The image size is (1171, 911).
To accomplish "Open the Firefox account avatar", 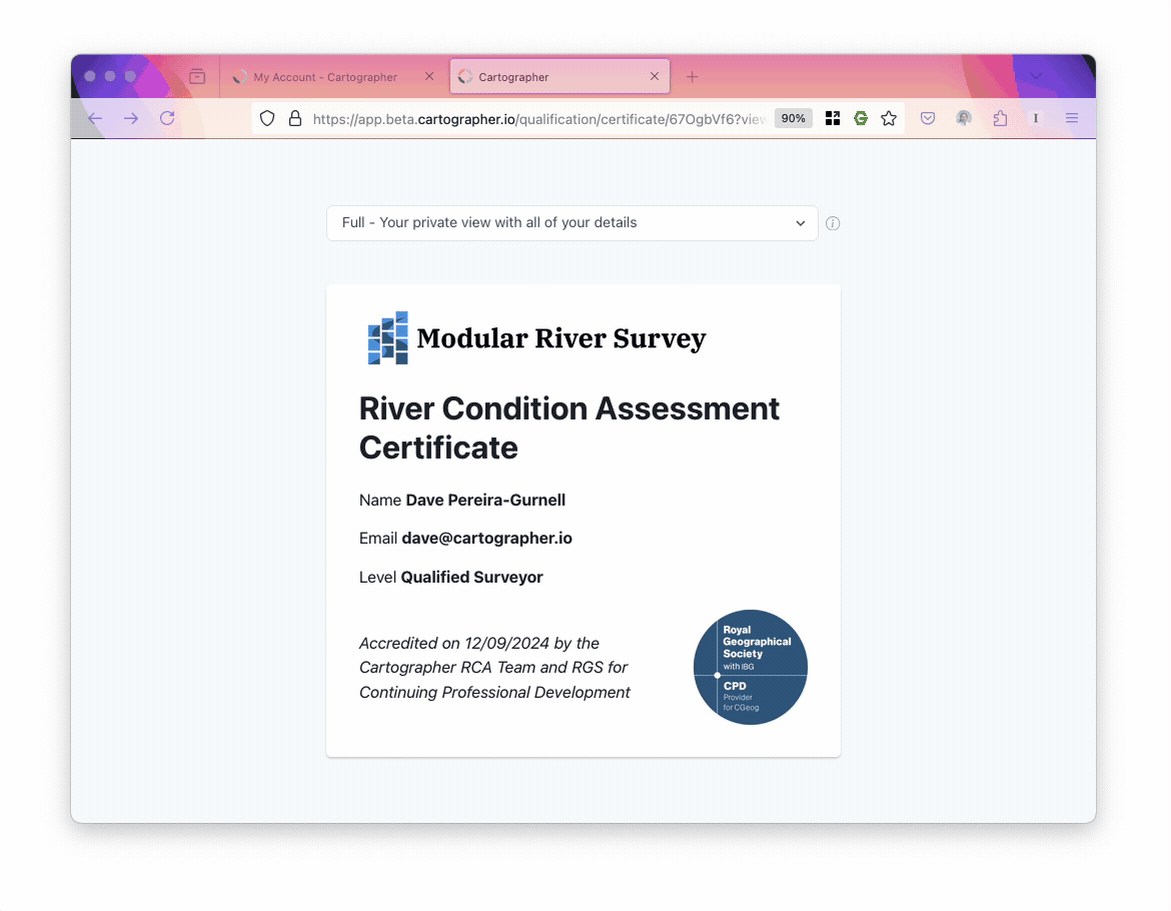I will pyautogui.click(x=964, y=118).
